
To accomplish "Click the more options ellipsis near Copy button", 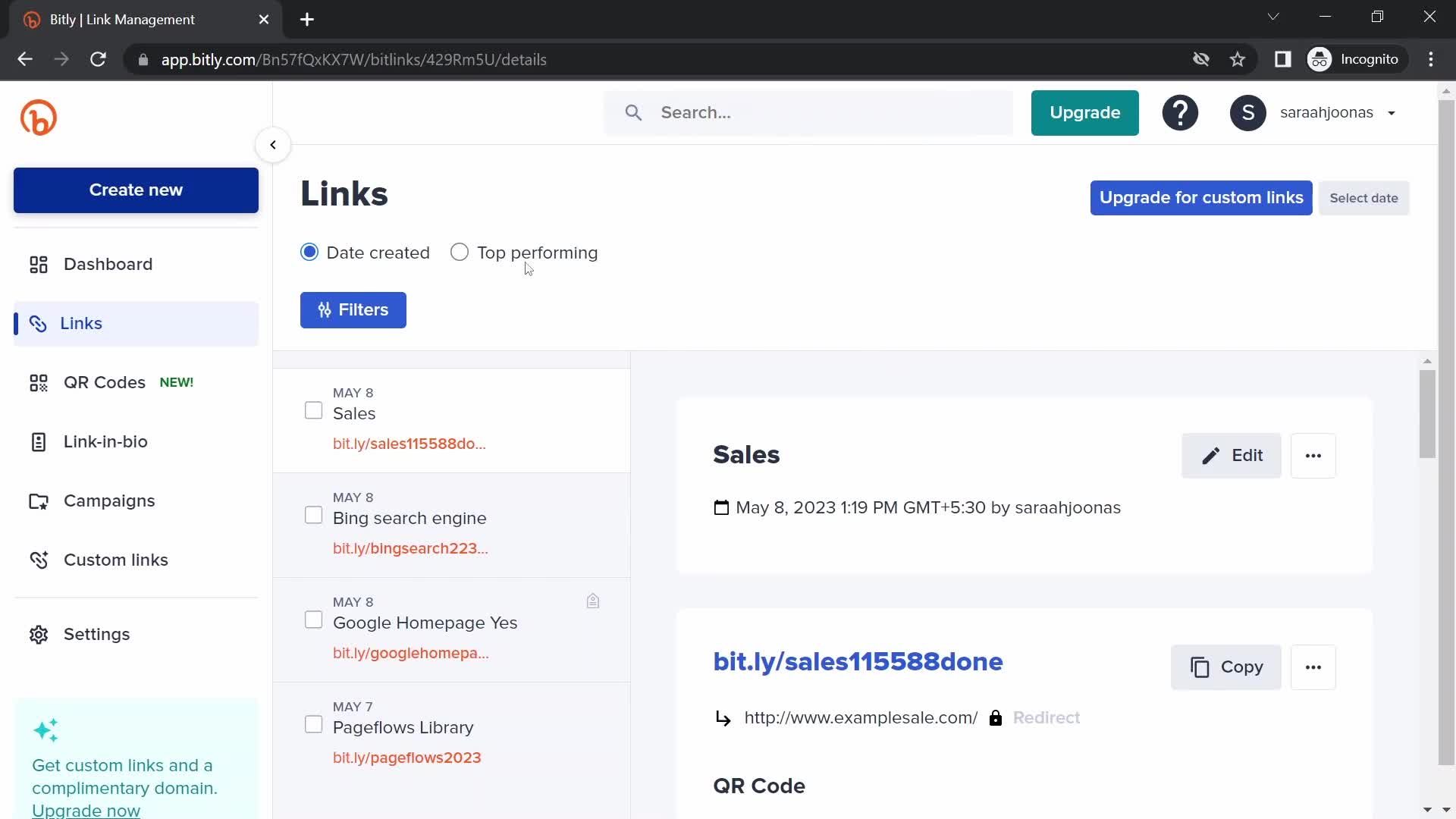I will [1313, 667].
